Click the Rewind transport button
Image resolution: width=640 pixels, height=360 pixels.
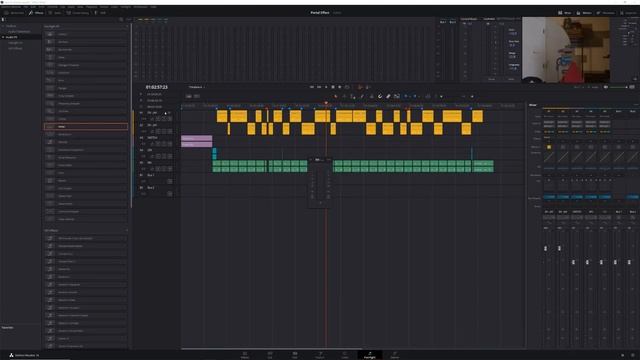coord(312,87)
